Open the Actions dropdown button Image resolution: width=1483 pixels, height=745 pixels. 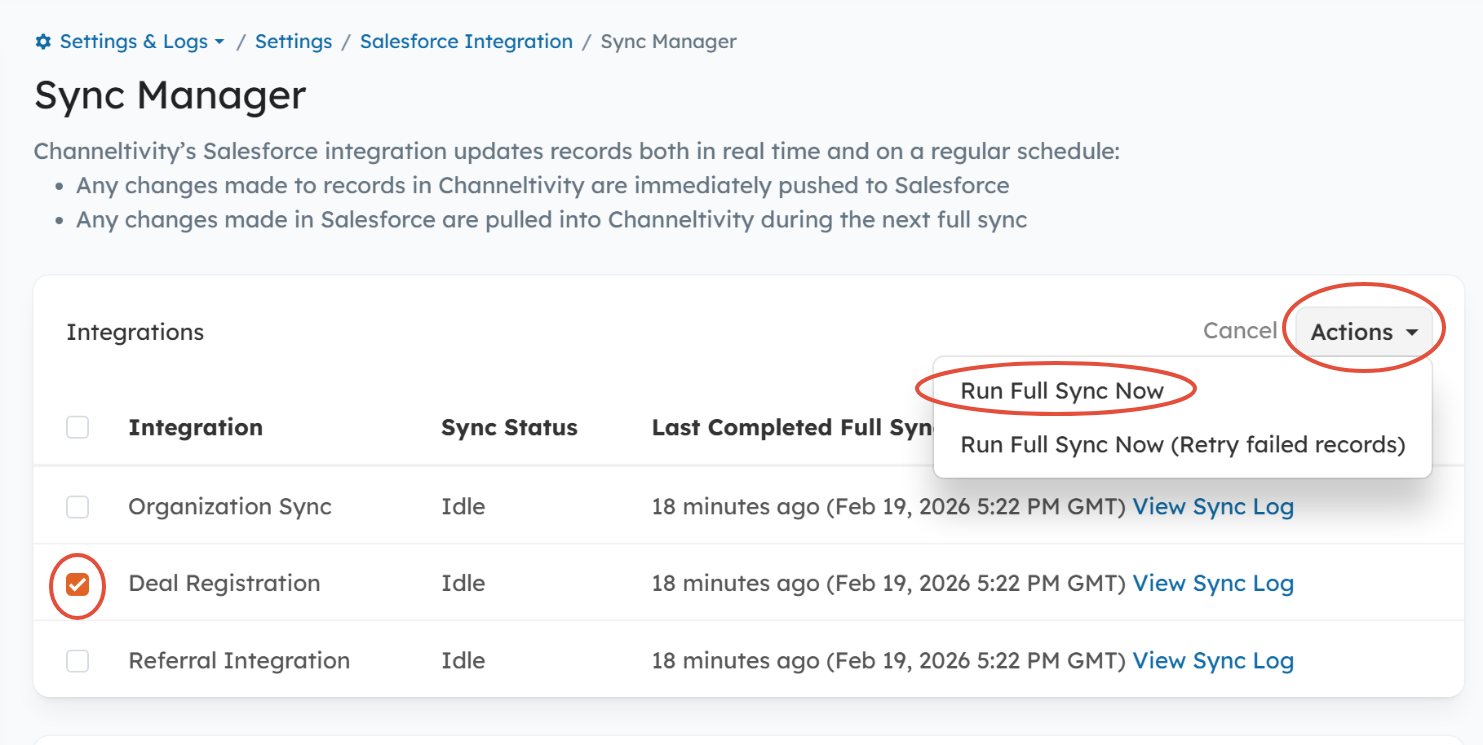coord(1364,332)
